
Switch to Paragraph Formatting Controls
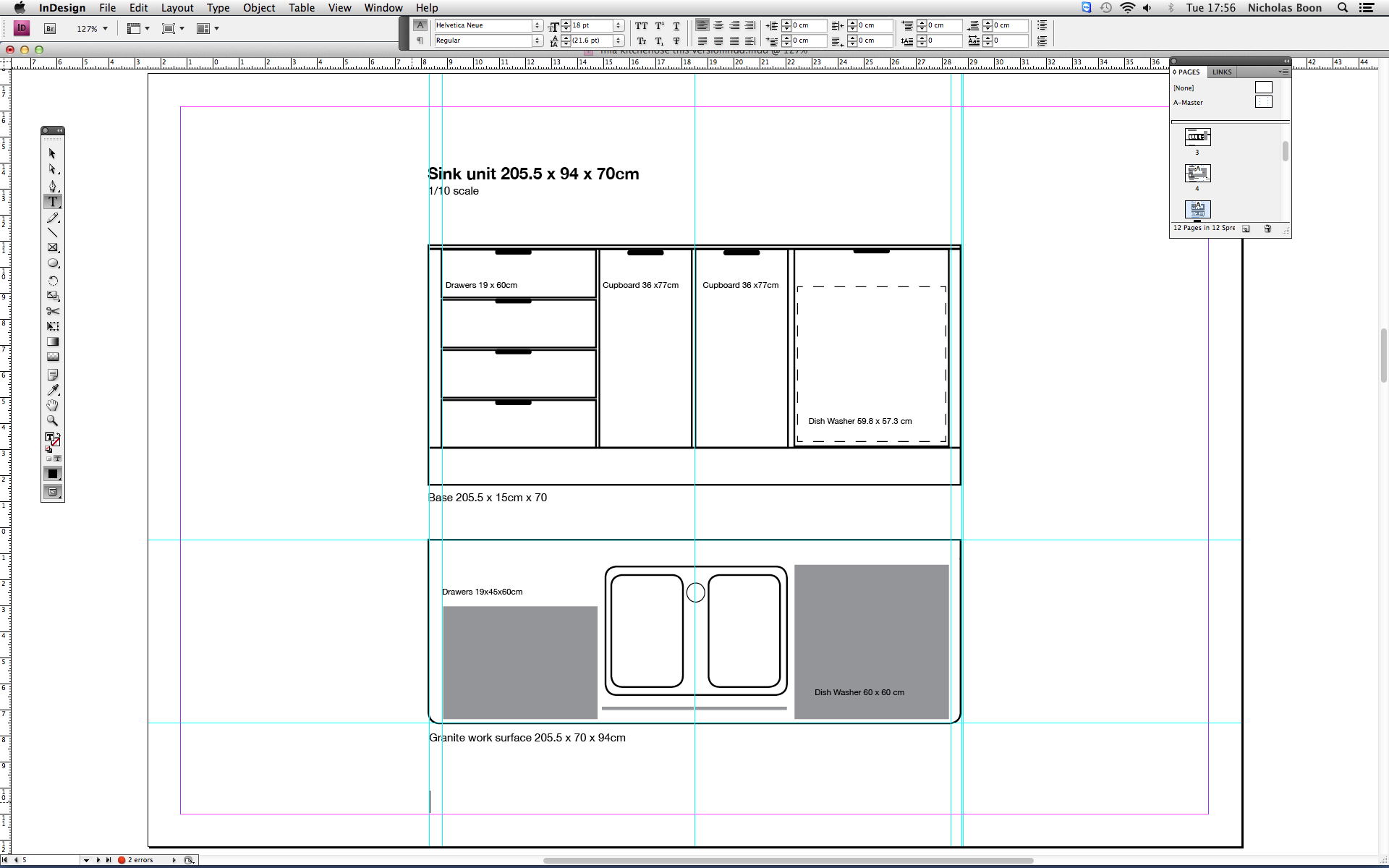(x=420, y=41)
